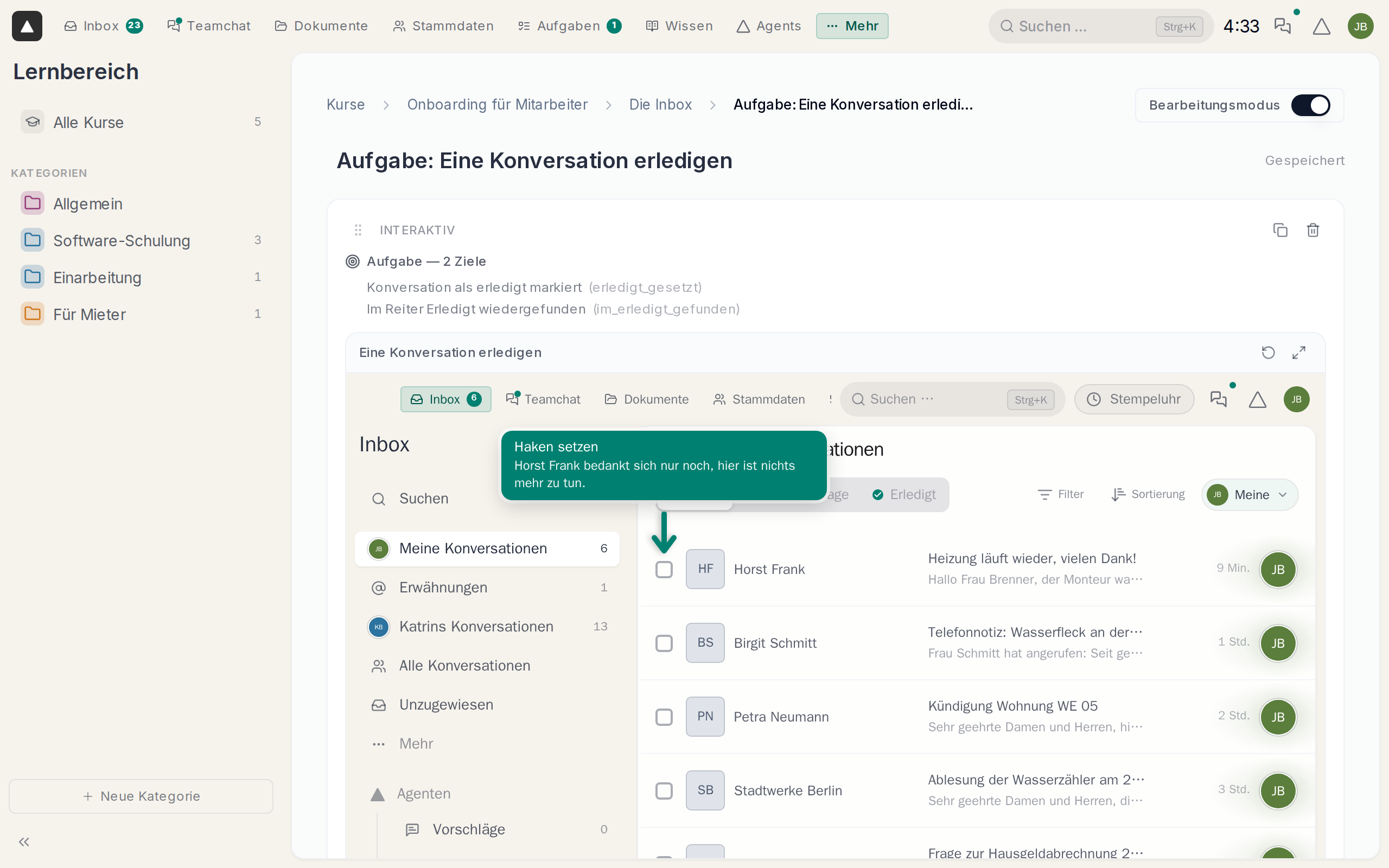Open Onboarding für Mitarbeiter breadcrumb
Image resolution: width=1389 pixels, height=868 pixels.
(x=497, y=105)
